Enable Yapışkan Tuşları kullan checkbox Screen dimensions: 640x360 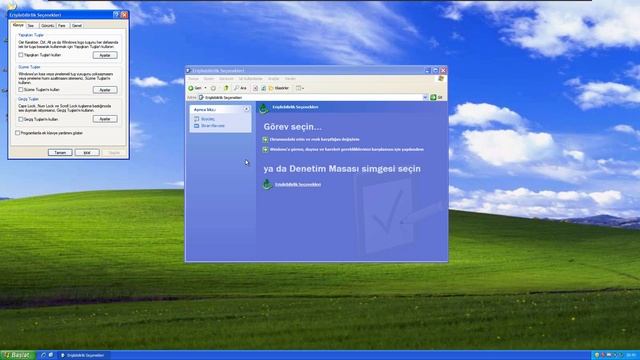coord(21,55)
